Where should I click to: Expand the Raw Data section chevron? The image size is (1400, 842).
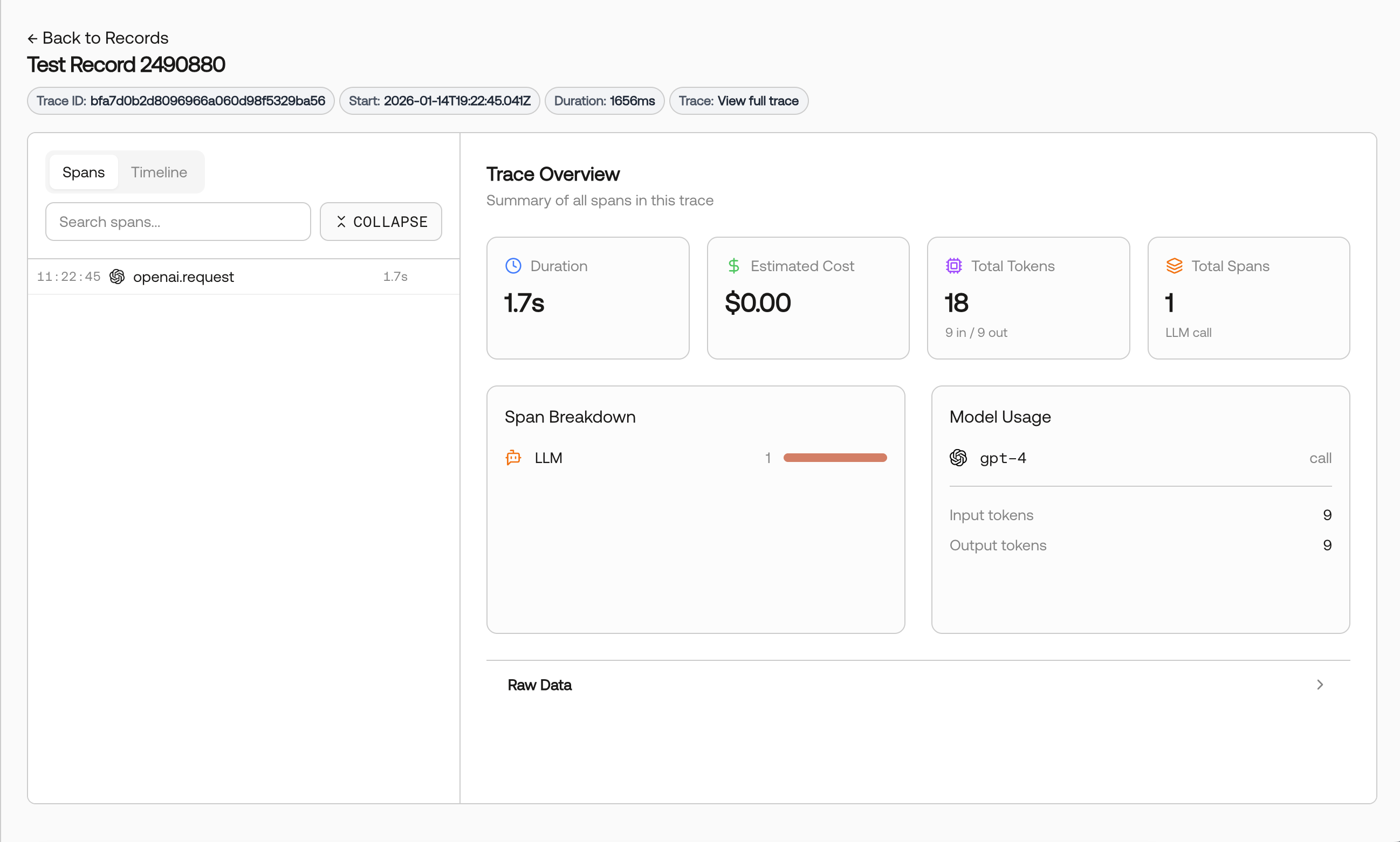1320,684
